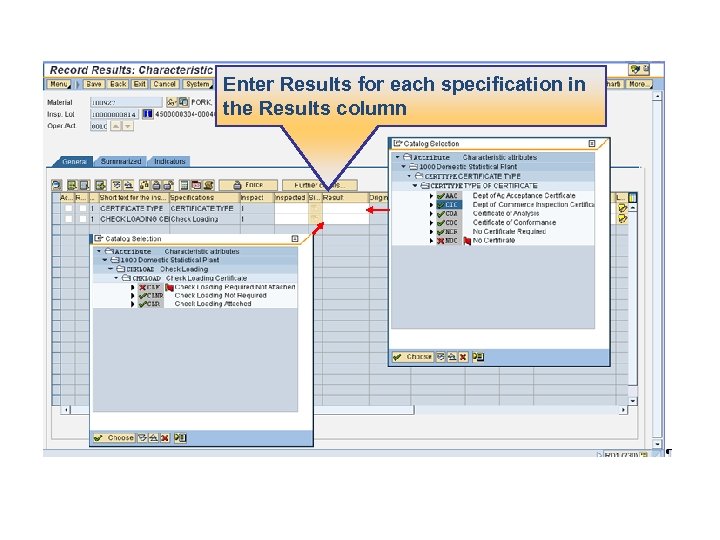Click the red control chart icon in results toolbar
The image size is (720, 540).
[x=197, y=185]
